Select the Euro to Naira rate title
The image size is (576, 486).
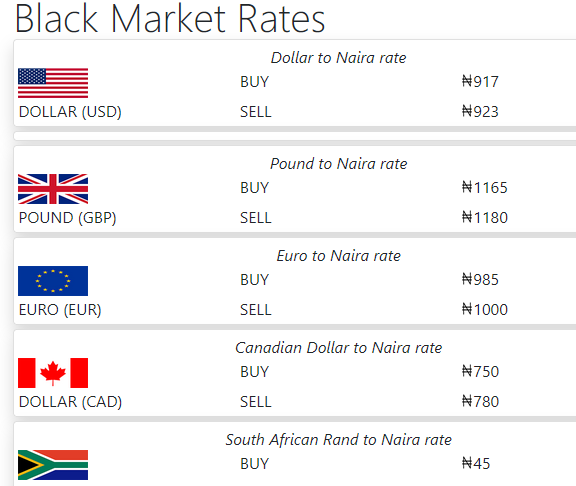click(338, 256)
